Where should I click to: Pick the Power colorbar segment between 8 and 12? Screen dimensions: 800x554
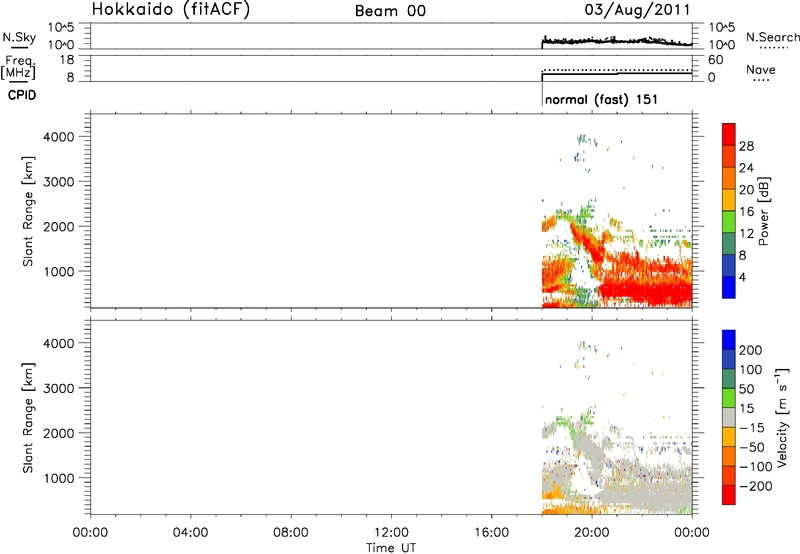point(729,244)
